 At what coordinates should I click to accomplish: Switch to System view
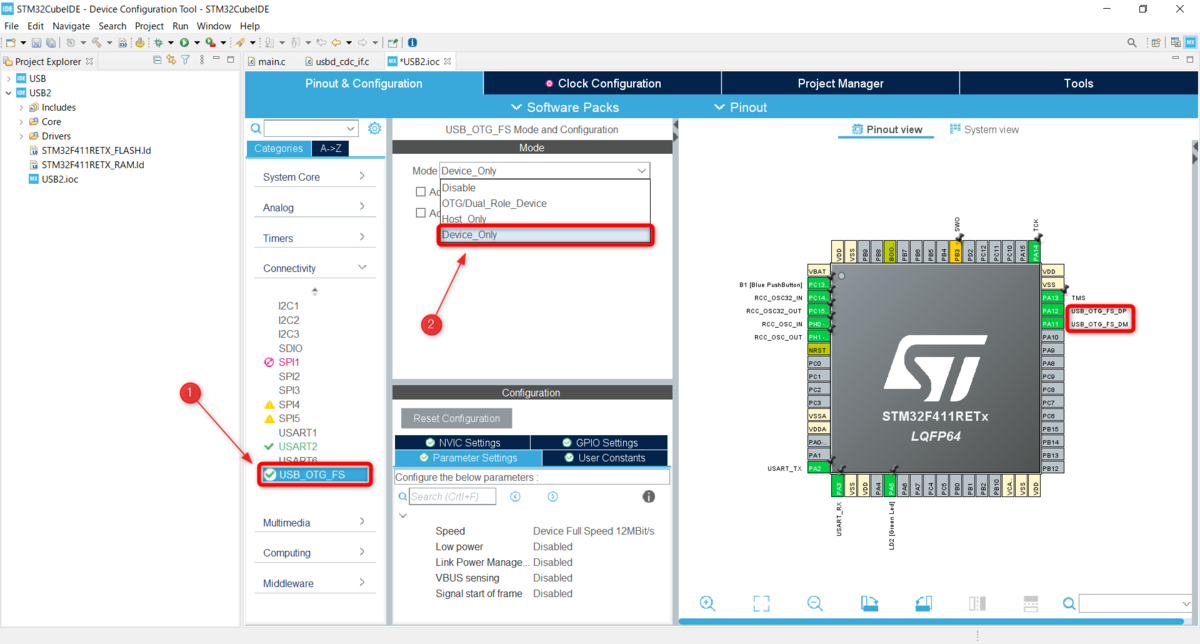click(984, 130)
